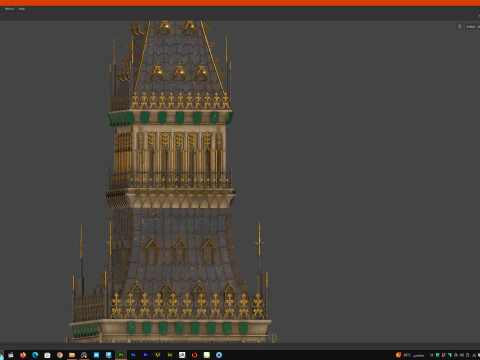480x360 pixels.
Task: Click the red circular icon on the taskbar
Action: (194, 355)
